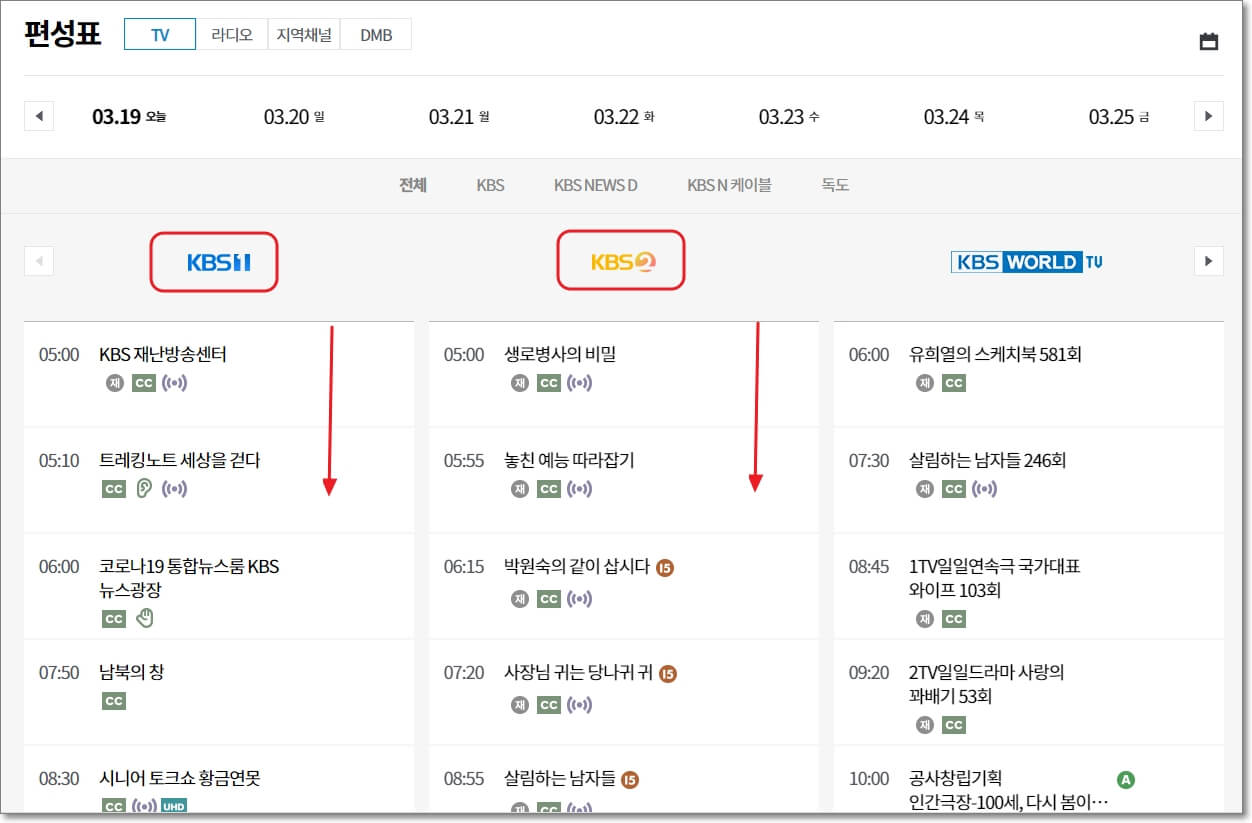Click the 08:45 time on KBS World
Screen dimensions: 1252x823
869,567
